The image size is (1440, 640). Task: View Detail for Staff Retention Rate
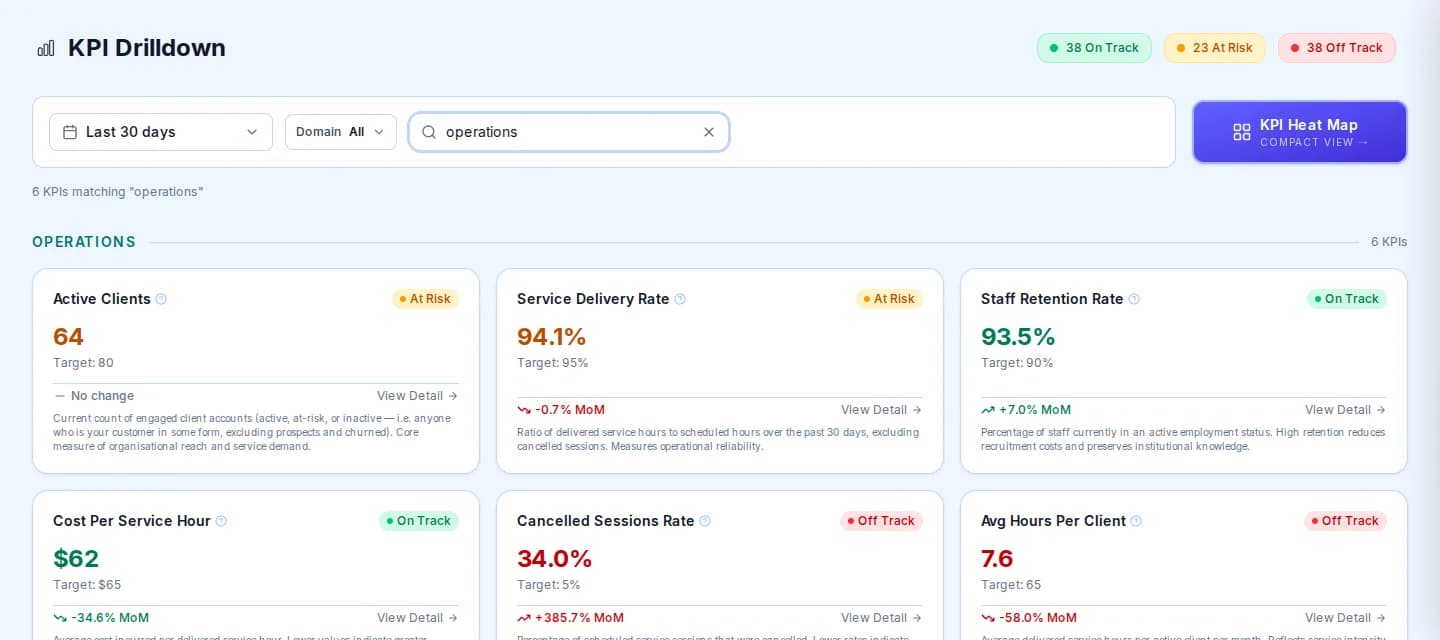pos(1345,410)
